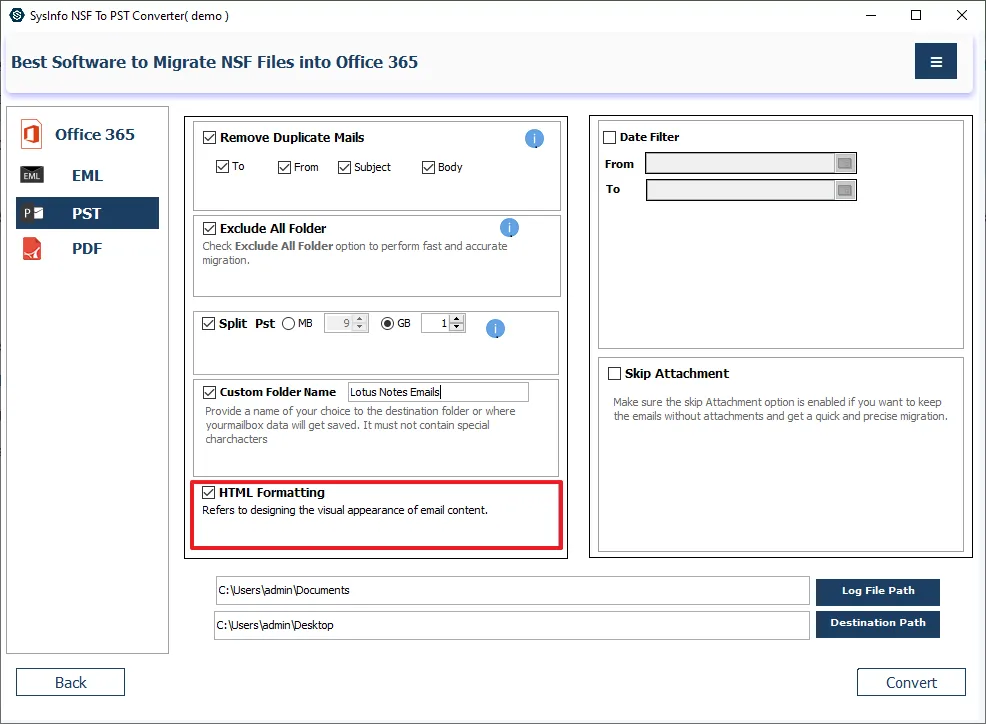The width and height of the screenshot is (986, 724).
Task: Open the hamburger menu in the header
Action: pos(935,62)
